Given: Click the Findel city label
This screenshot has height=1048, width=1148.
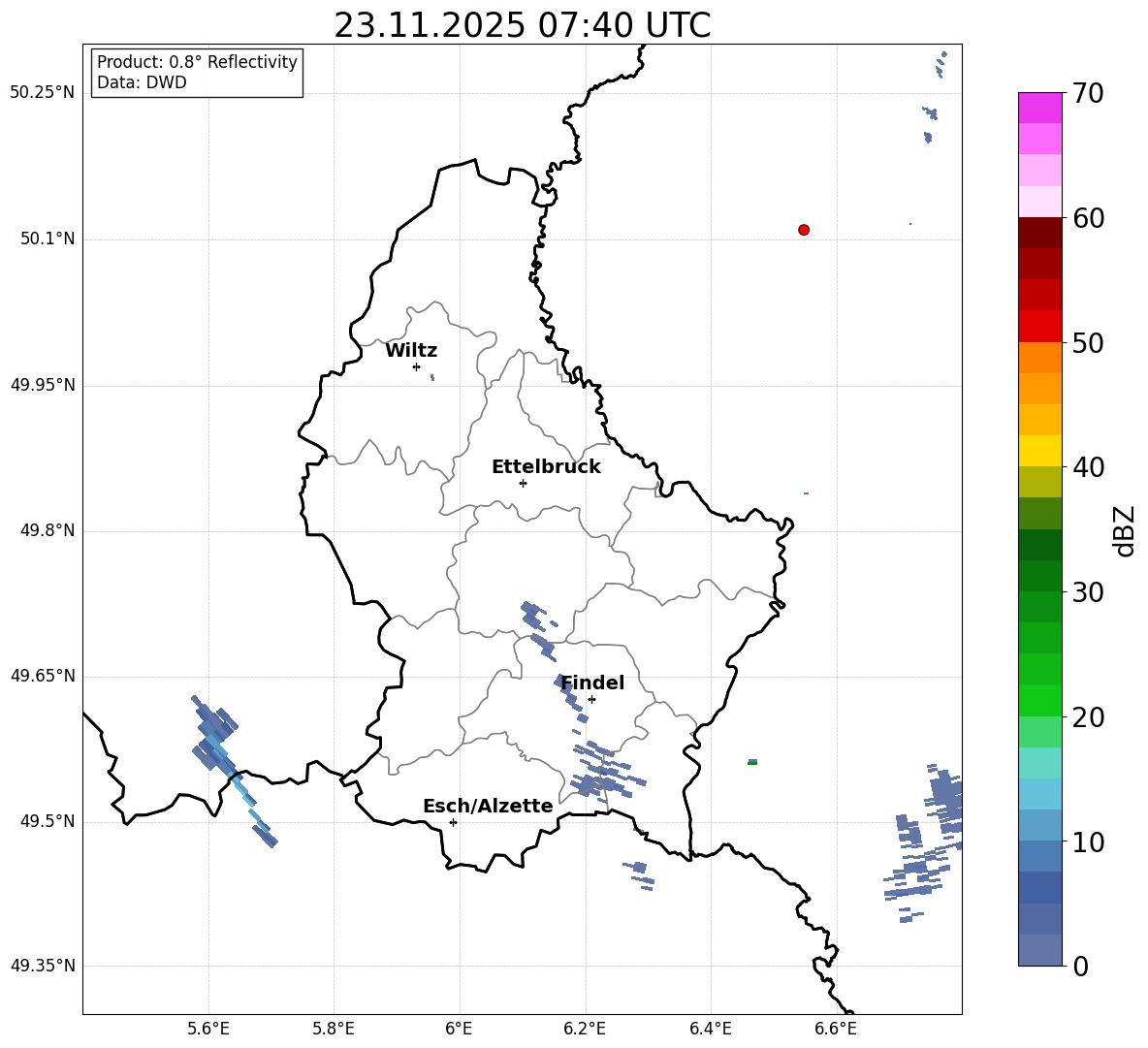Looking at the screenshot, I should pos(592,683).
